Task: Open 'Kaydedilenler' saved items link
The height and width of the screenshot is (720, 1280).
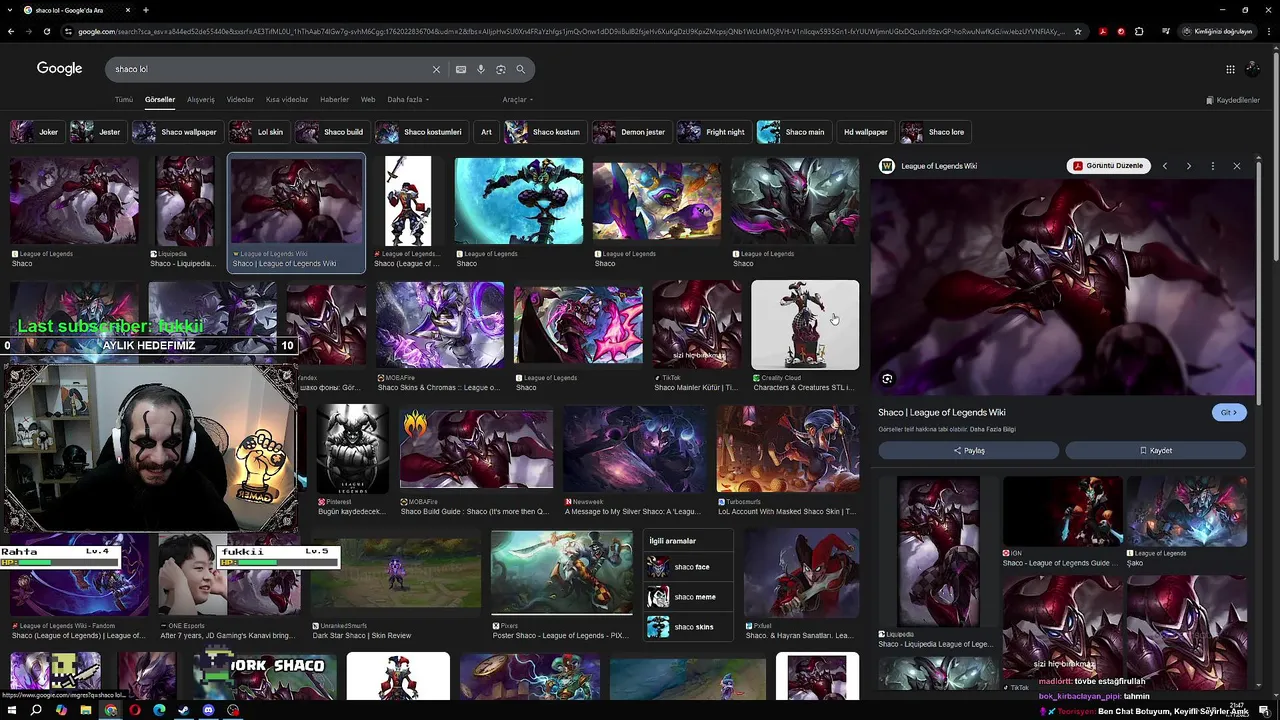Action: pyautogui.click(x=1233, y=100)
